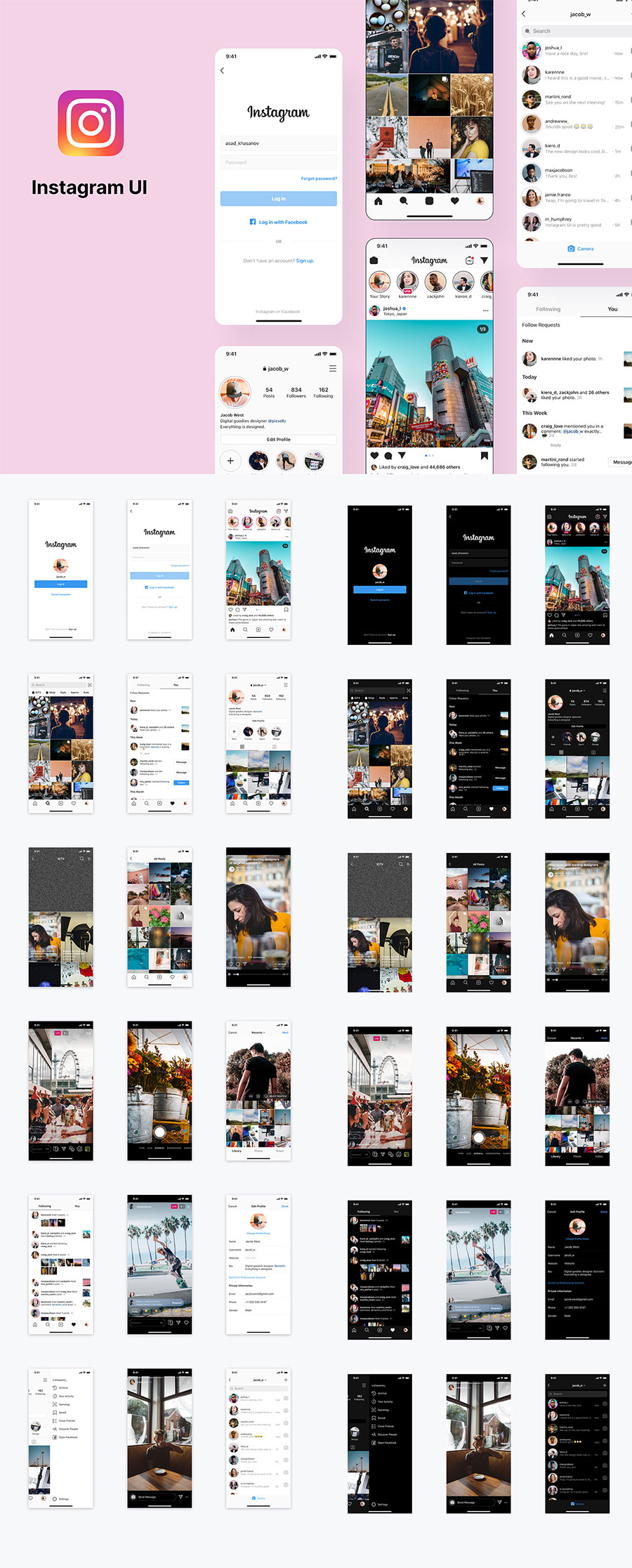Go back from jacob_w messages screen

click(x=524, y=14)
